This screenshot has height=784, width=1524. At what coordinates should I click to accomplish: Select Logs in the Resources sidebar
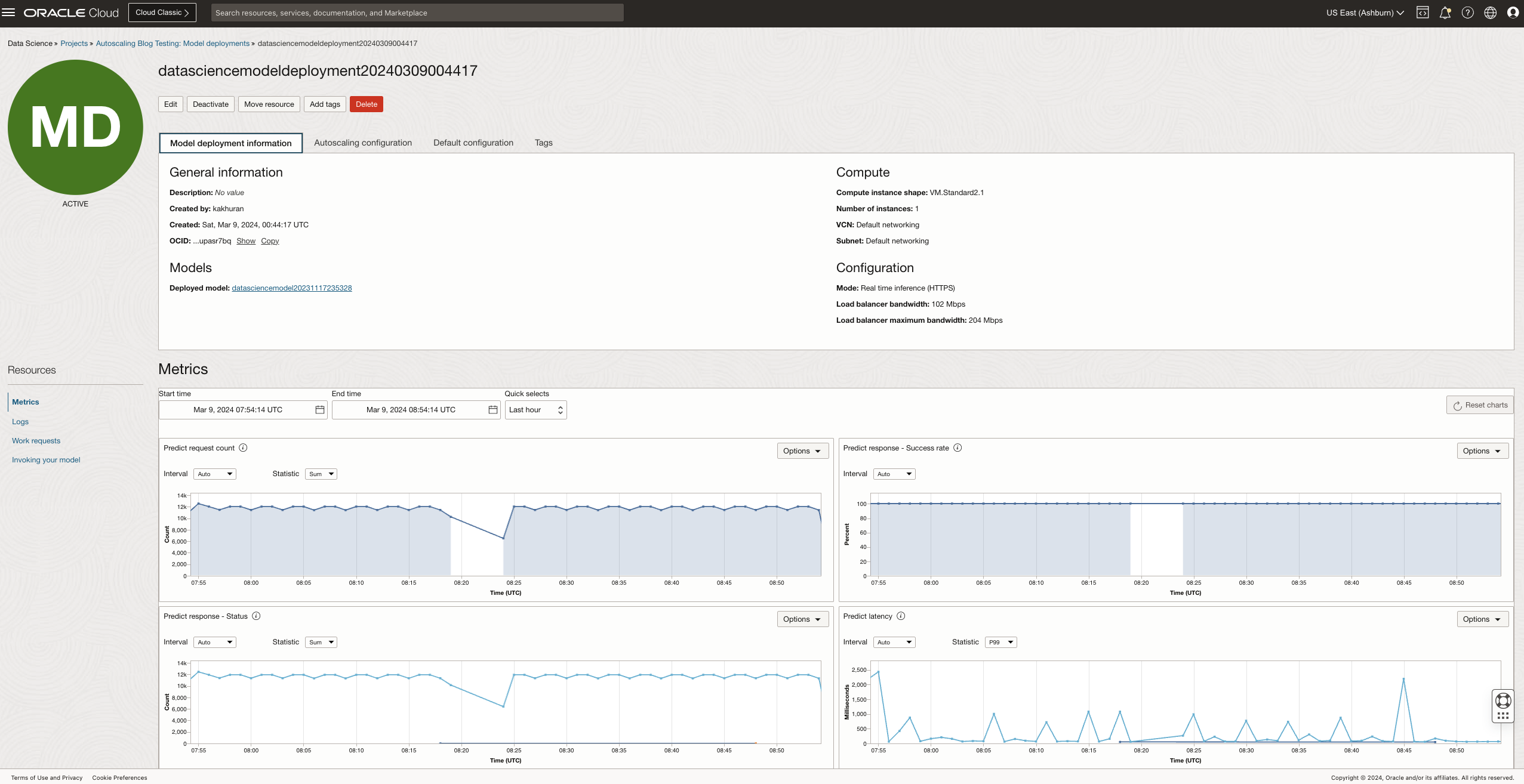pyautogui.click(x=20, y=422)
